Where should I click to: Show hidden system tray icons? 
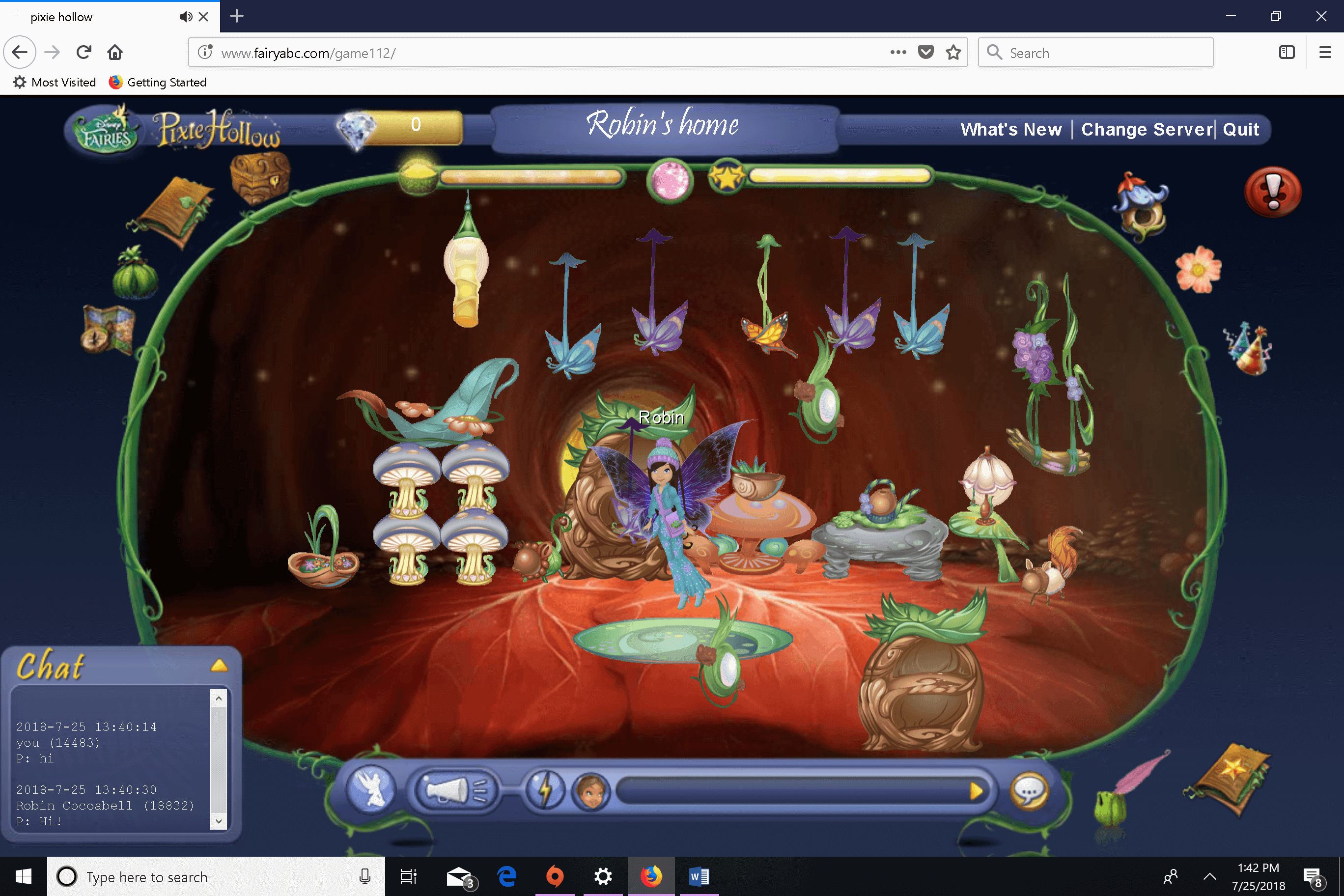tap(1209, 876)
